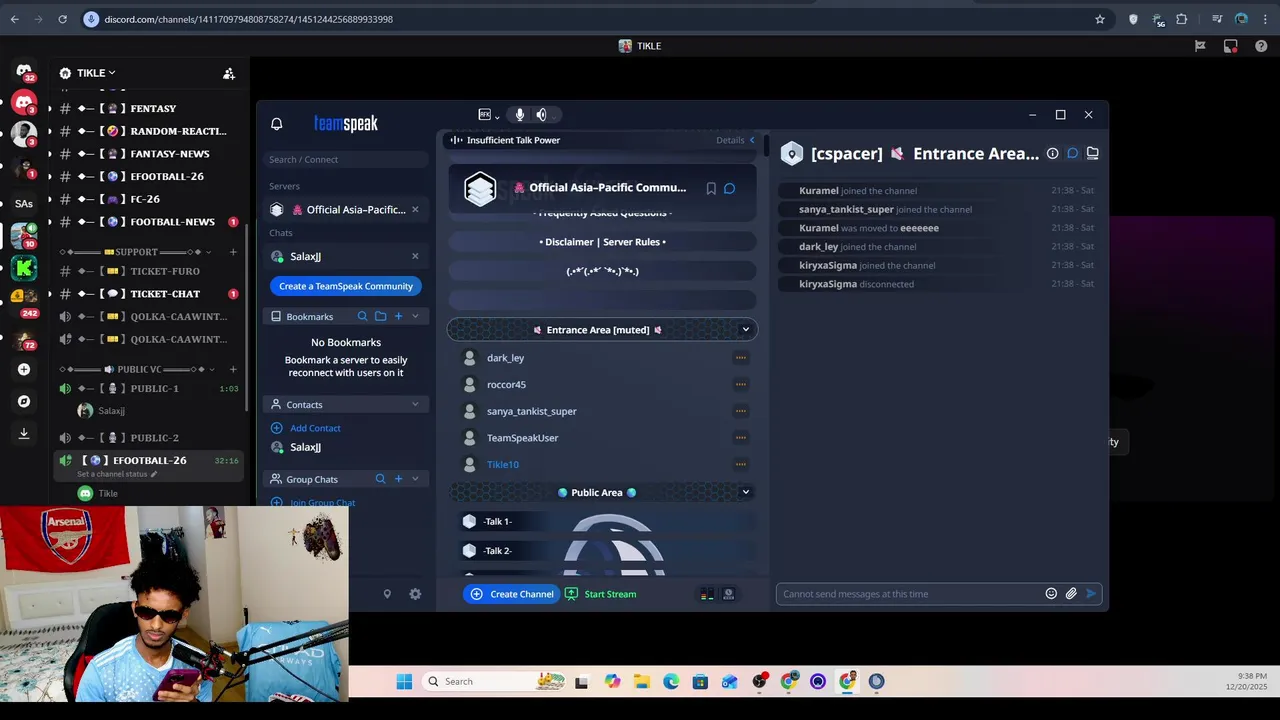Viewport: 1280px width, 720px height.
Task: Open audio level meter icon
Action: click(707, 594)
